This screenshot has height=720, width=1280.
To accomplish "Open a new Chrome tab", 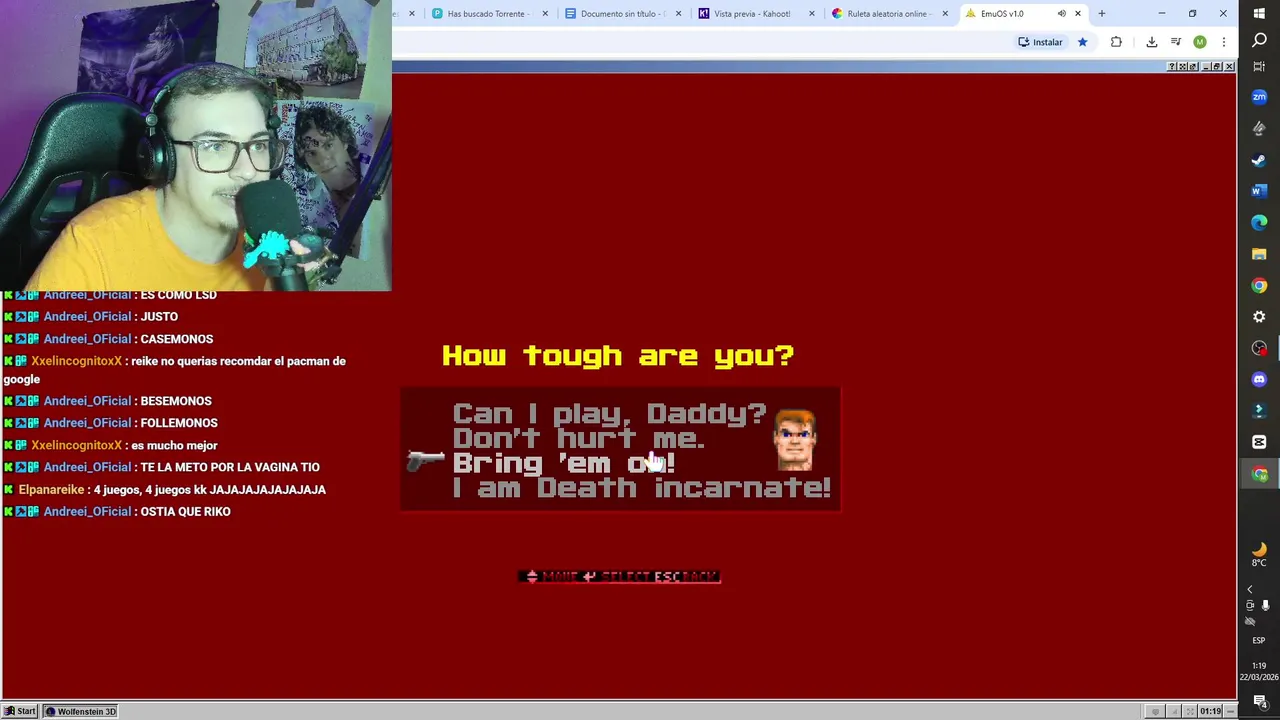I will pos(1102,14).
